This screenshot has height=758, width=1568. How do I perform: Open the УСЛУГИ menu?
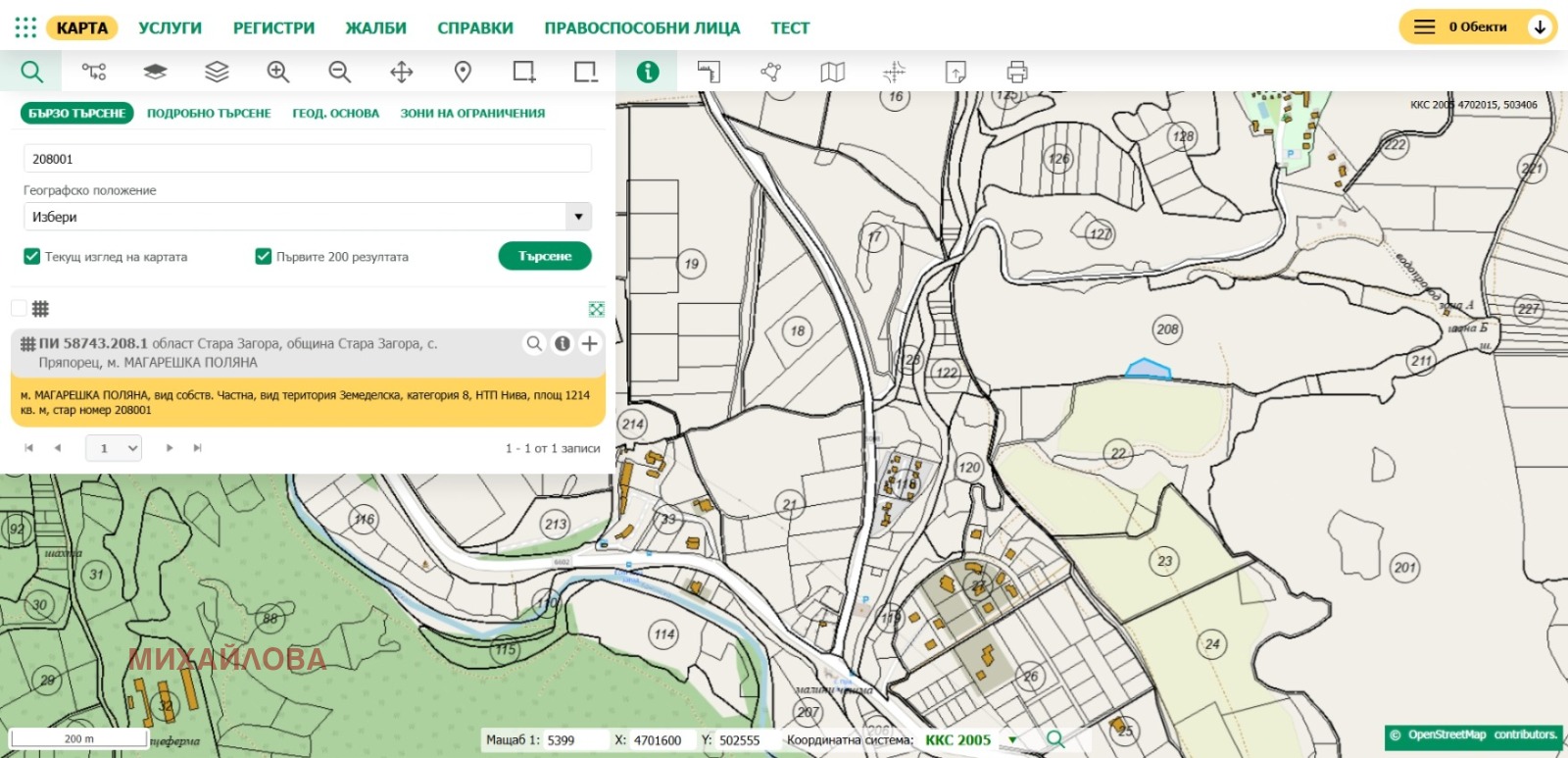coord(170,27)
